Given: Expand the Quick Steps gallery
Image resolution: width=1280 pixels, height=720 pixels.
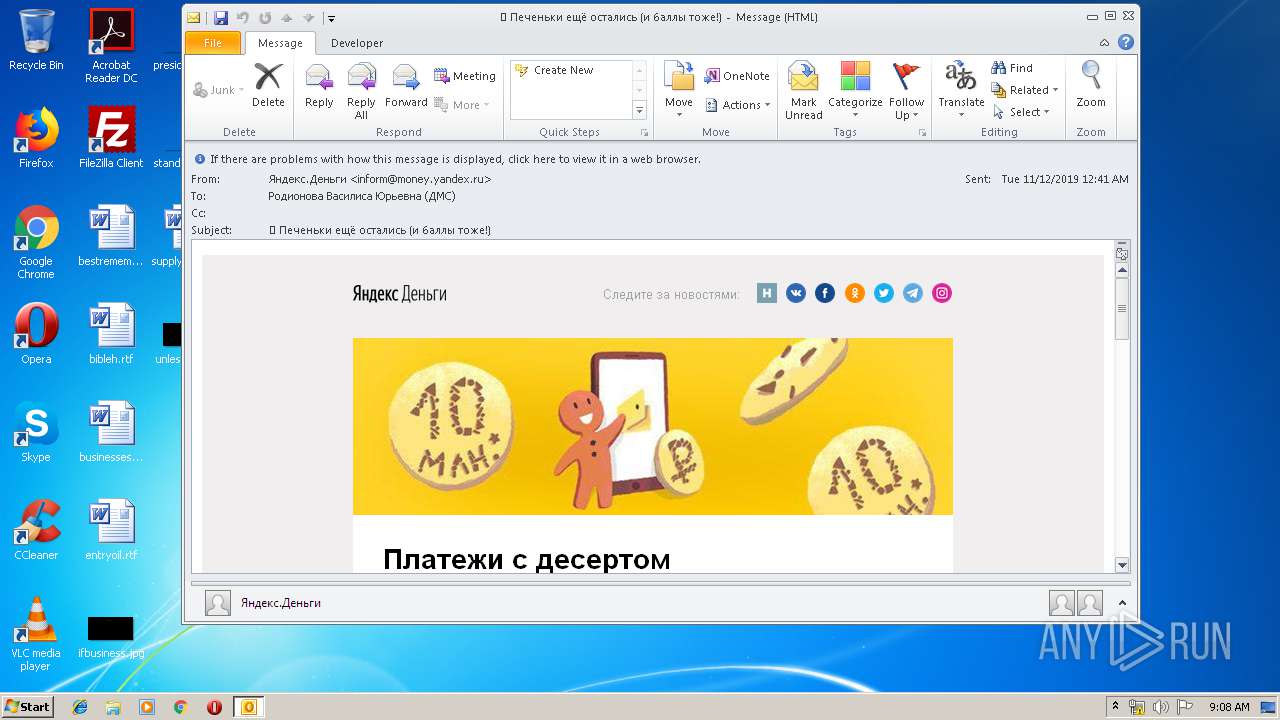Looking at the screenshot, I should pos(640,110).
